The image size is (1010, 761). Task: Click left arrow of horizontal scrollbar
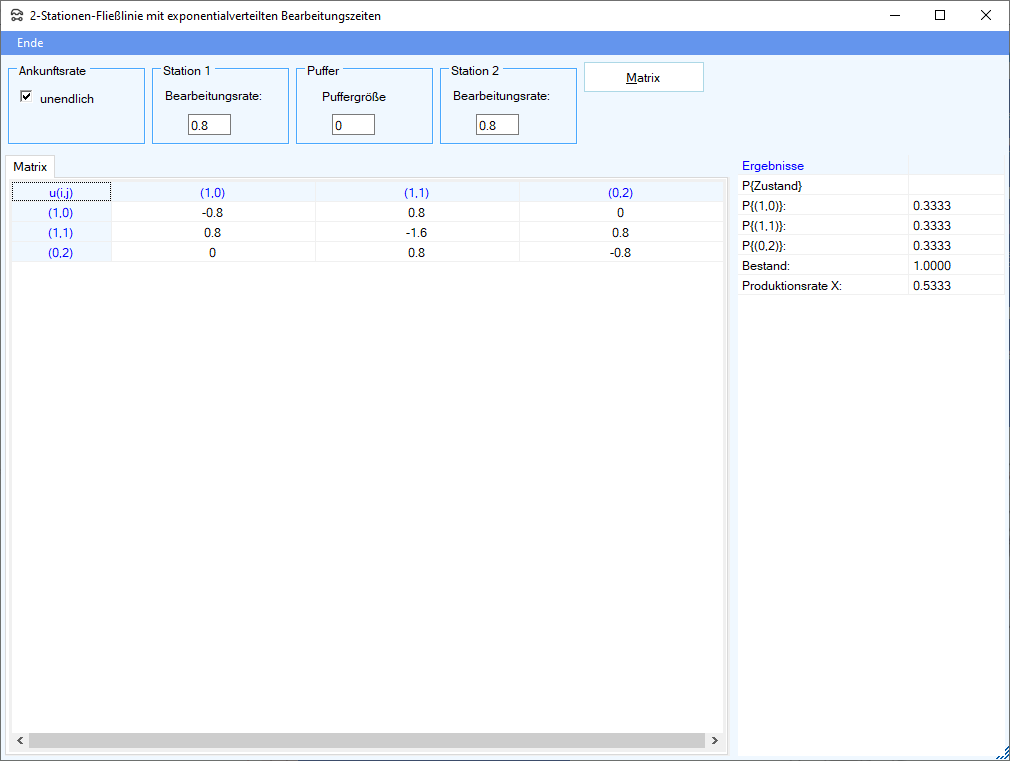click(19, 741)
